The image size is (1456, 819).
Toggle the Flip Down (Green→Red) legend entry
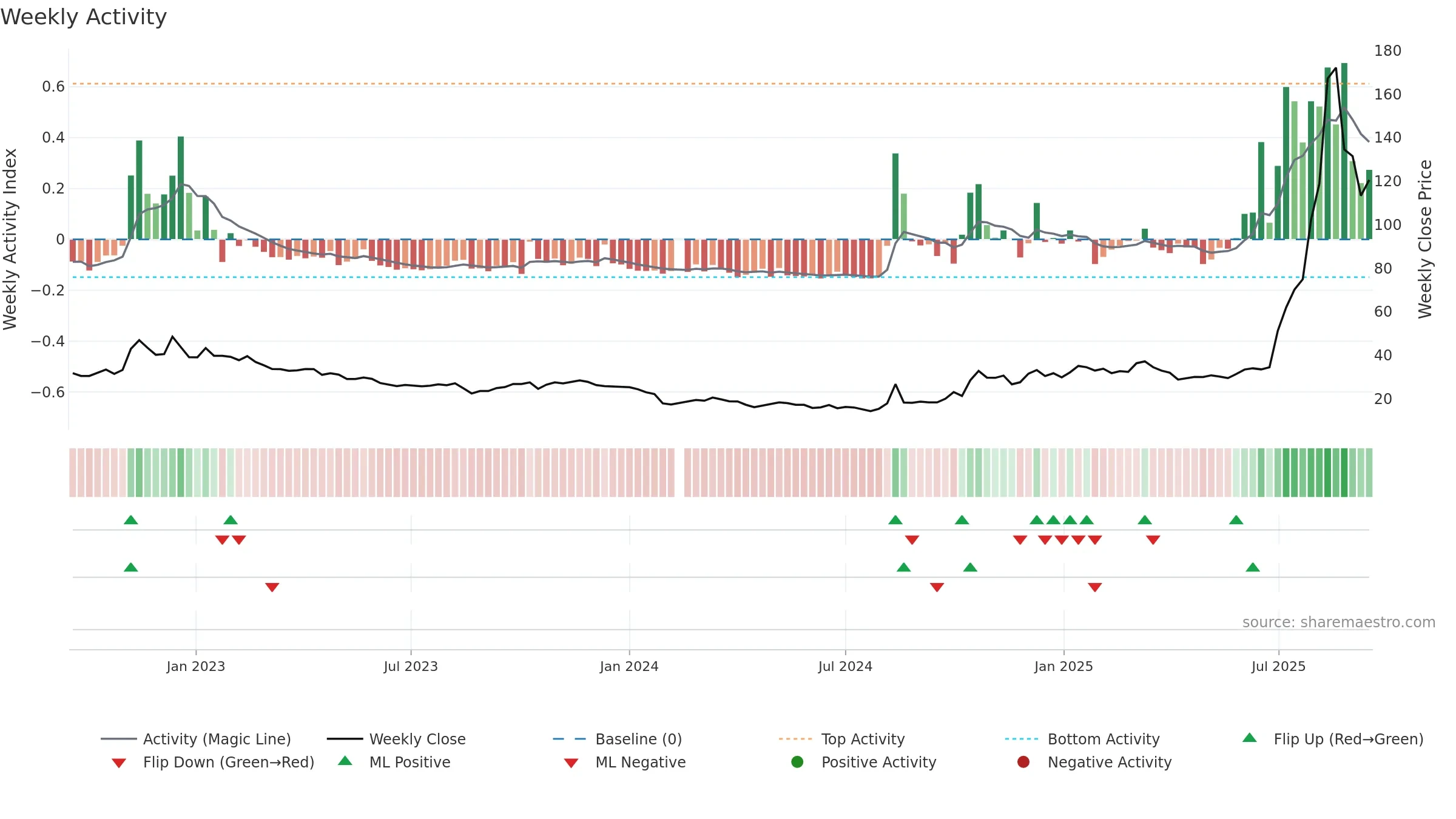coord(213,762)
